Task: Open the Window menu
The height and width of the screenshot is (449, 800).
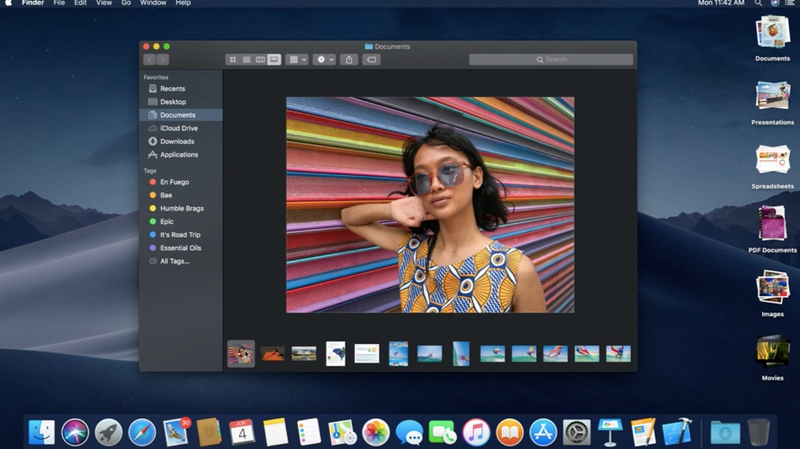Action: (x=153, y=3)
